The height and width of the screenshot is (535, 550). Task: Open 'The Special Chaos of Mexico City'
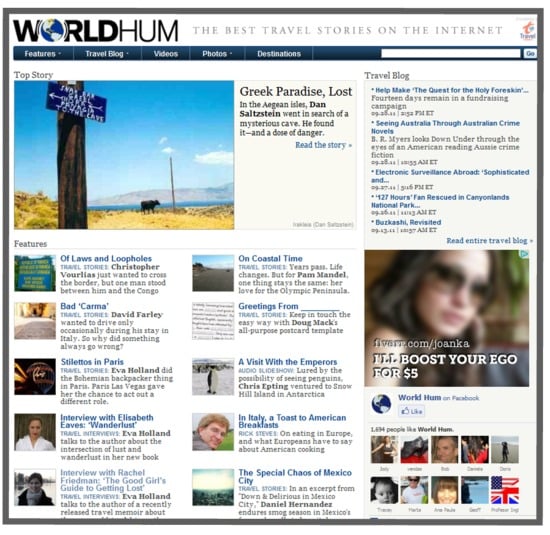295,476
